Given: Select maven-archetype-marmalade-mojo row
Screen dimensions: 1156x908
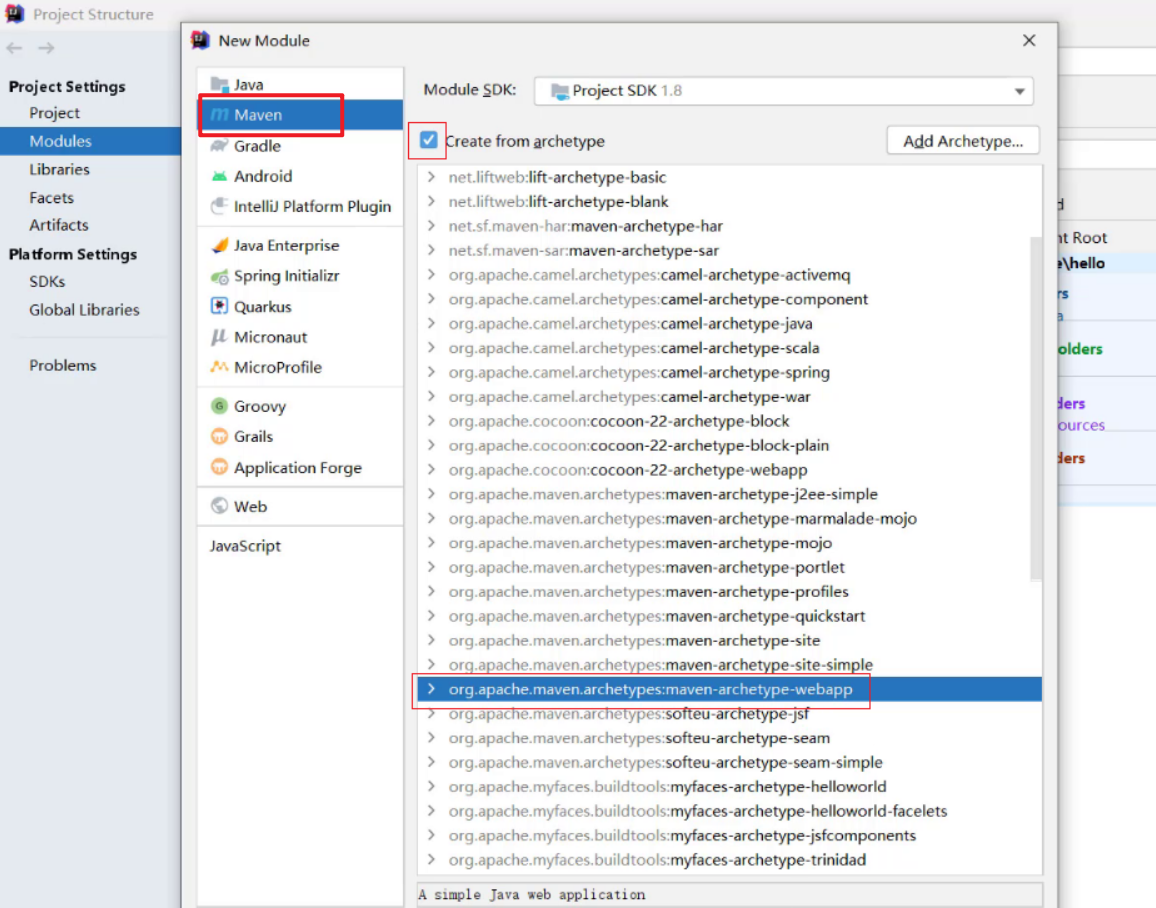Looking at the screenshot, I should pos(730,518).
